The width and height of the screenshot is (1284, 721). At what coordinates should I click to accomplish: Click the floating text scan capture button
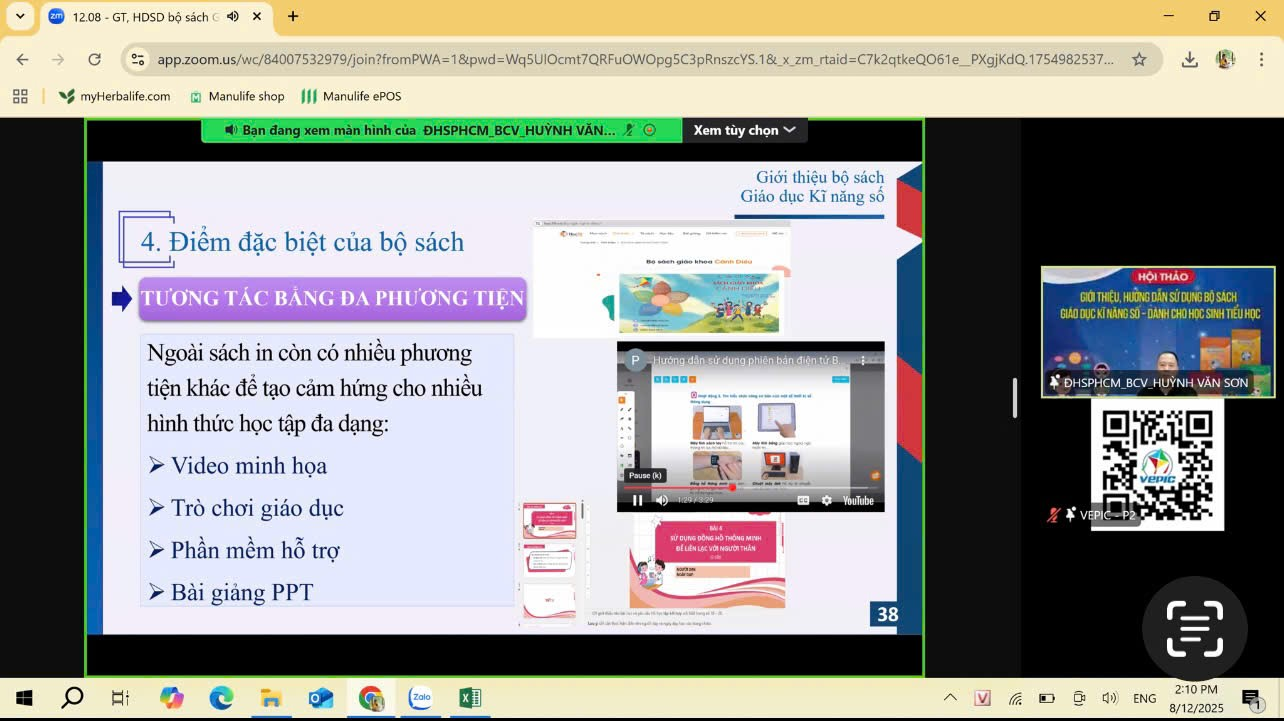[x=1194, y=628]
